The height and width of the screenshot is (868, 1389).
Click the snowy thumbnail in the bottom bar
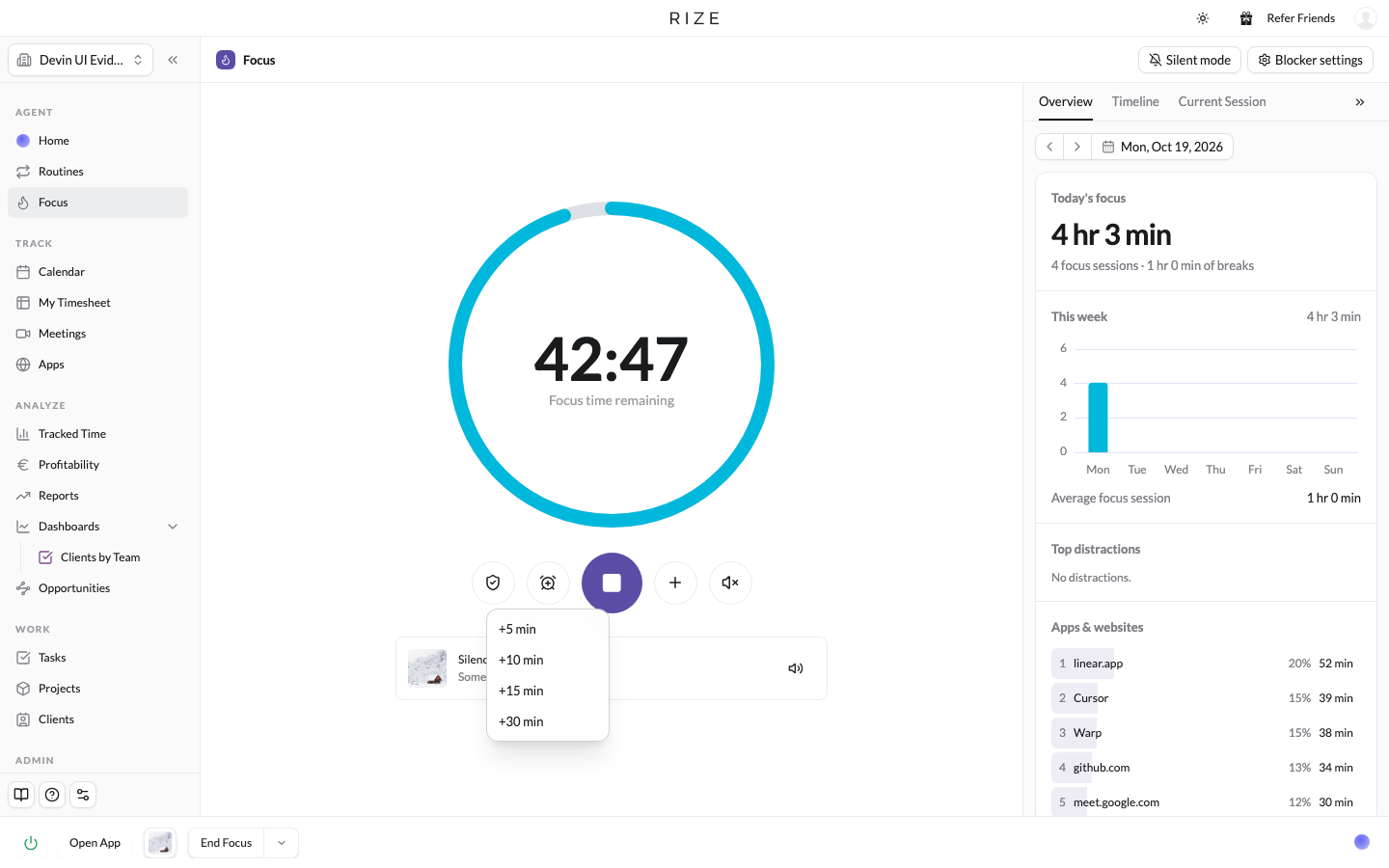click(x=160, y=843)
